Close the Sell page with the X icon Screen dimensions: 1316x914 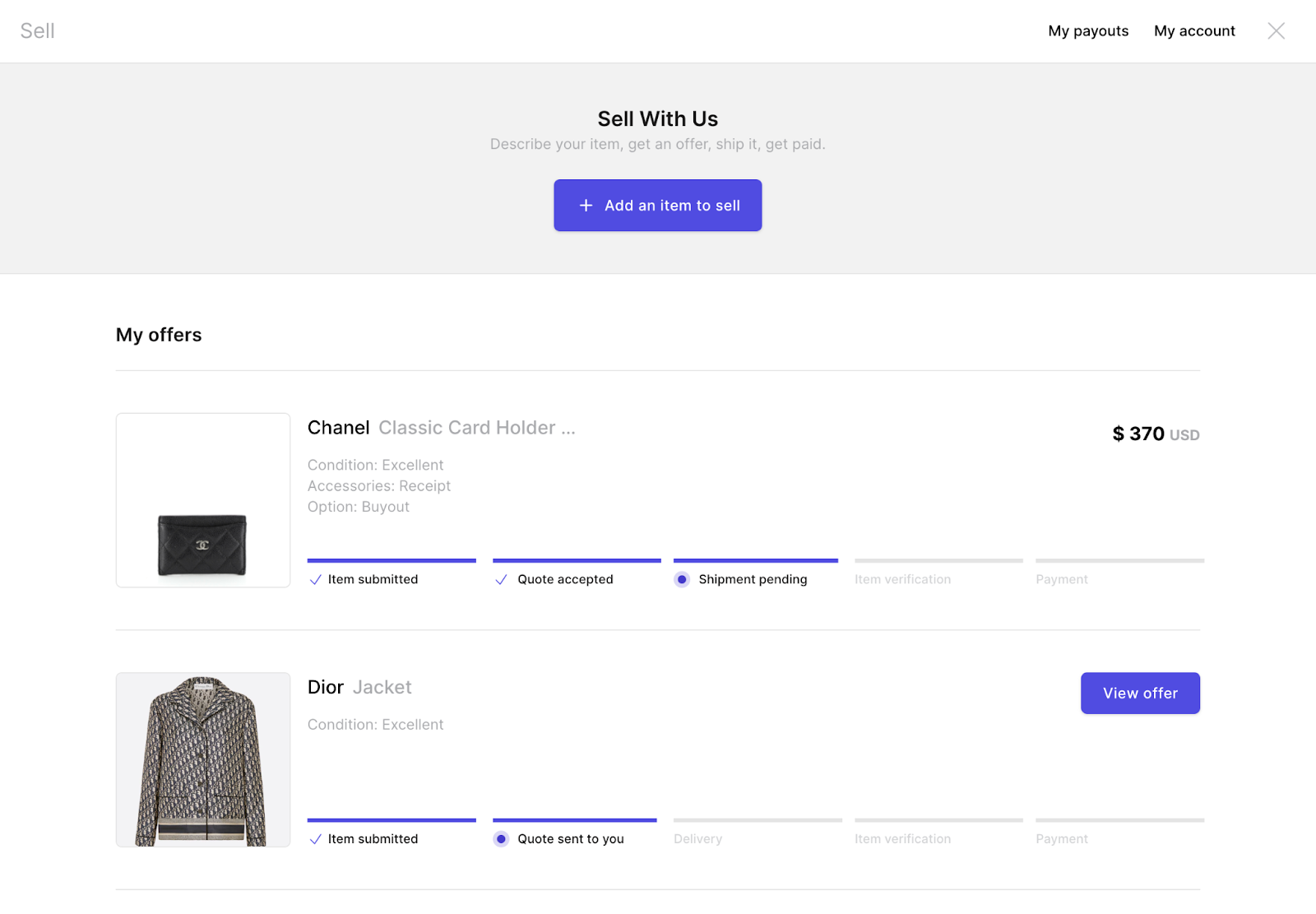[x=1276, y=31]
